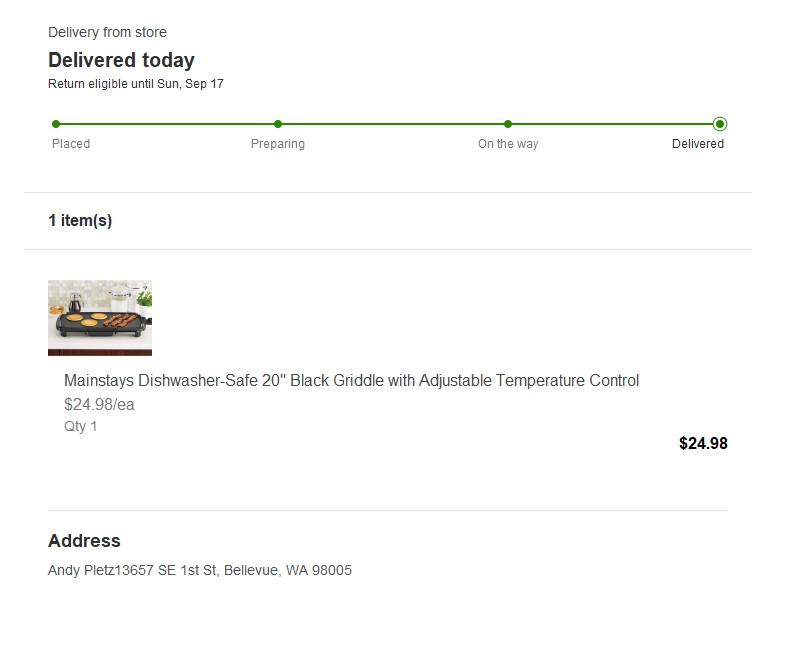Viewport: 800px width, 646px height.
Task: Click the 1 item(s) section heading
Action: click(x=80, y=221)
